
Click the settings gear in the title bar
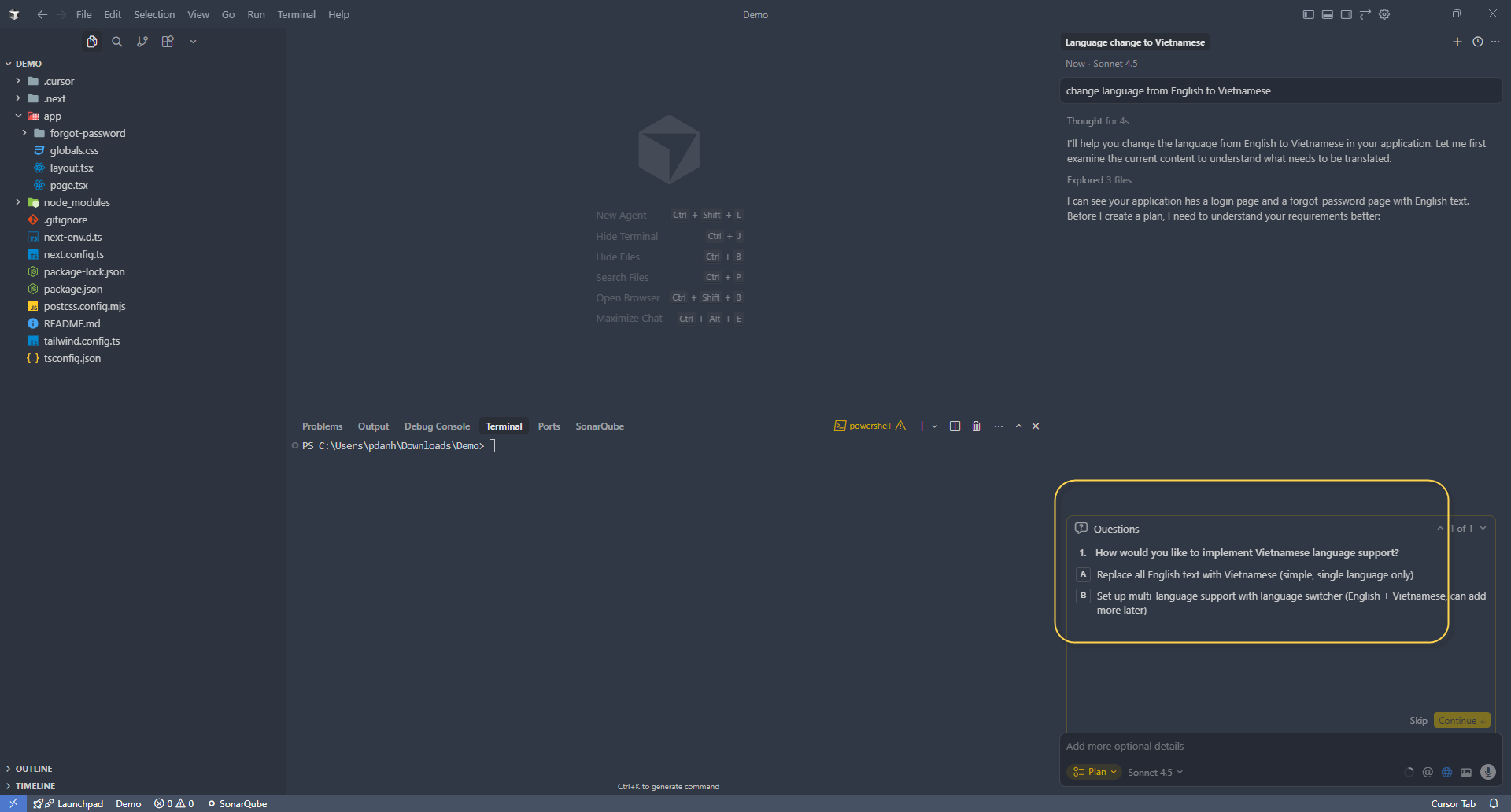(1384, 13)
